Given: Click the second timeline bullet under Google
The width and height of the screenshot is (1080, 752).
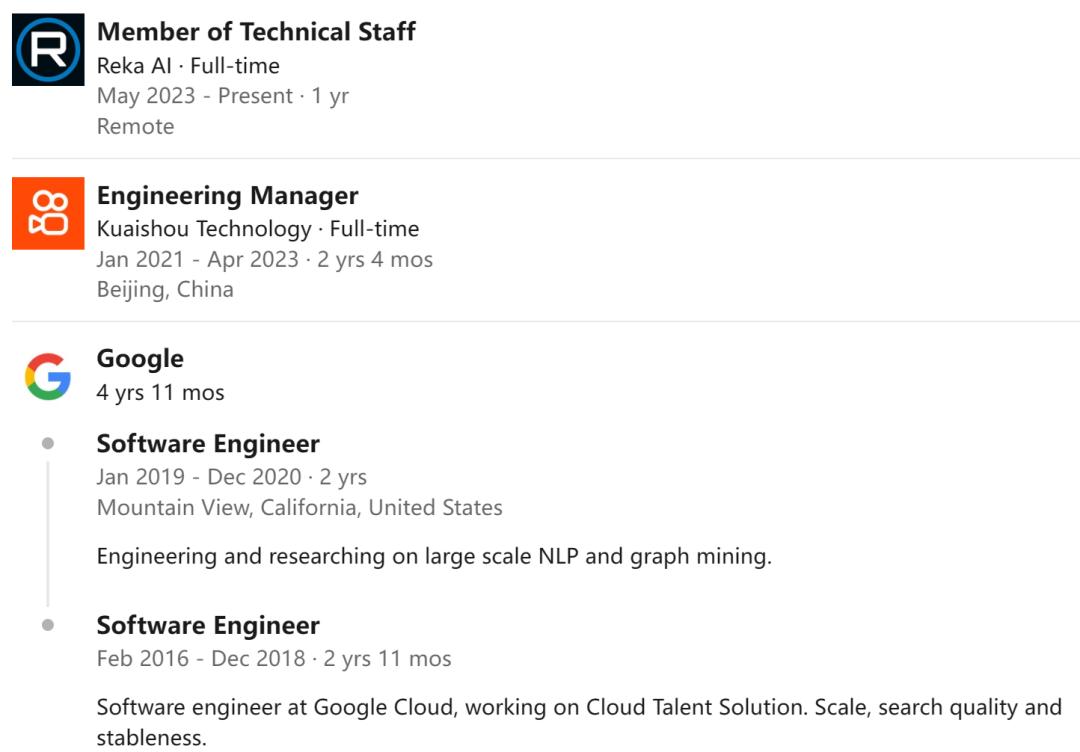Looking at the screenshot, I should click(x=48, y=625).
